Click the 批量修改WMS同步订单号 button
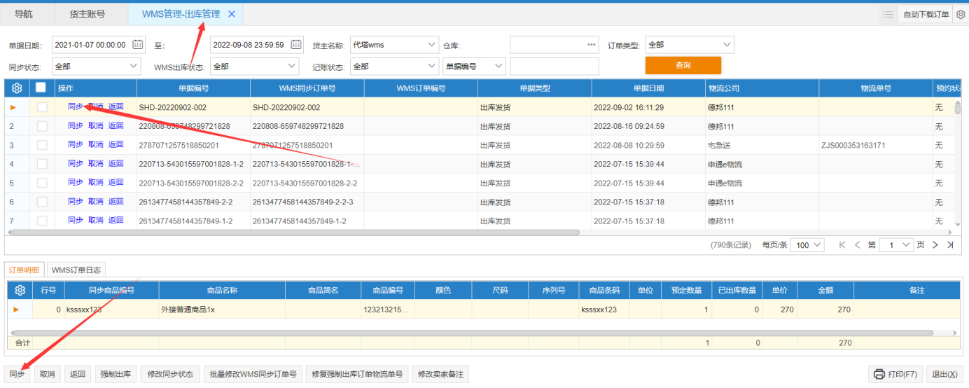969x388 pixels. click(252, 374)
